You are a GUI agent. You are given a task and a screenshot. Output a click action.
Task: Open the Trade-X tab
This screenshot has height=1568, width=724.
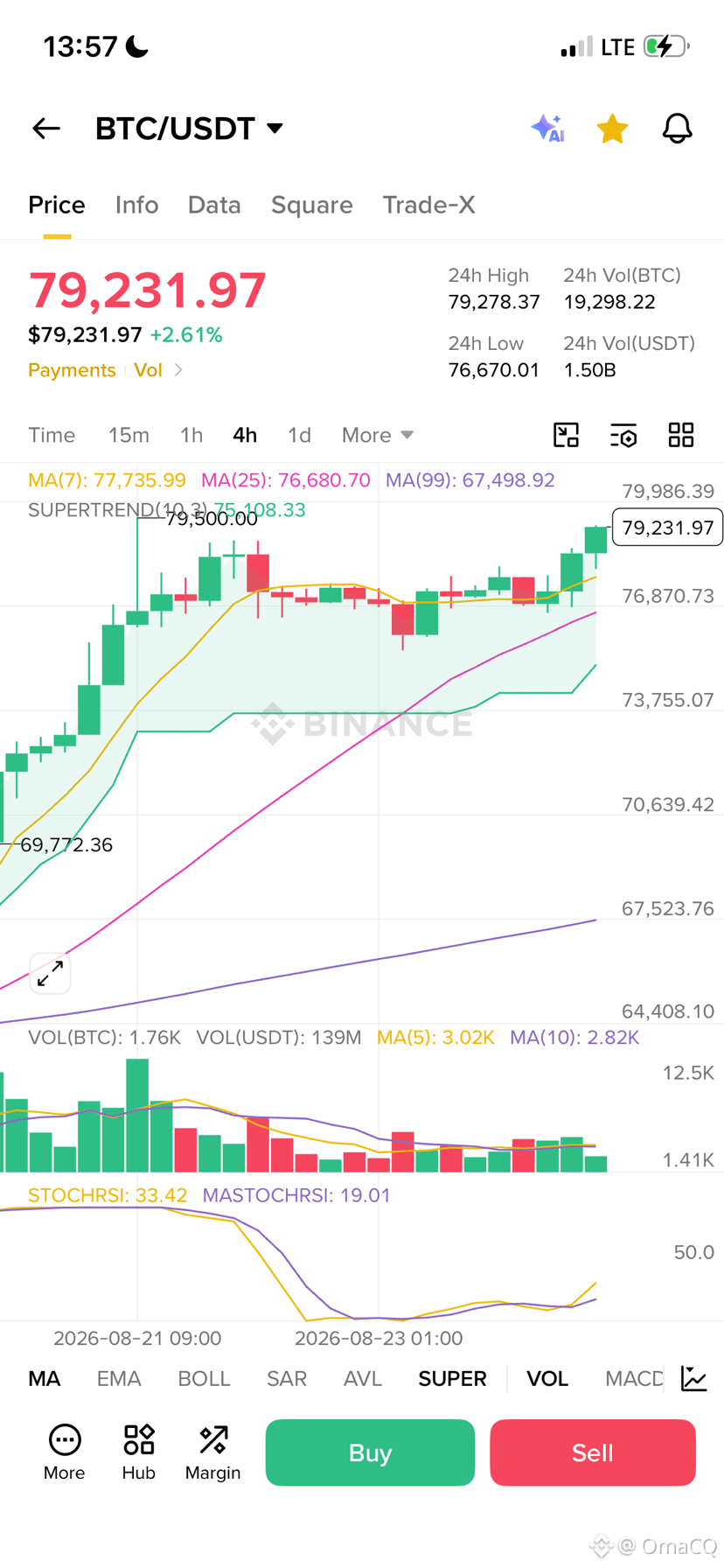428,205
